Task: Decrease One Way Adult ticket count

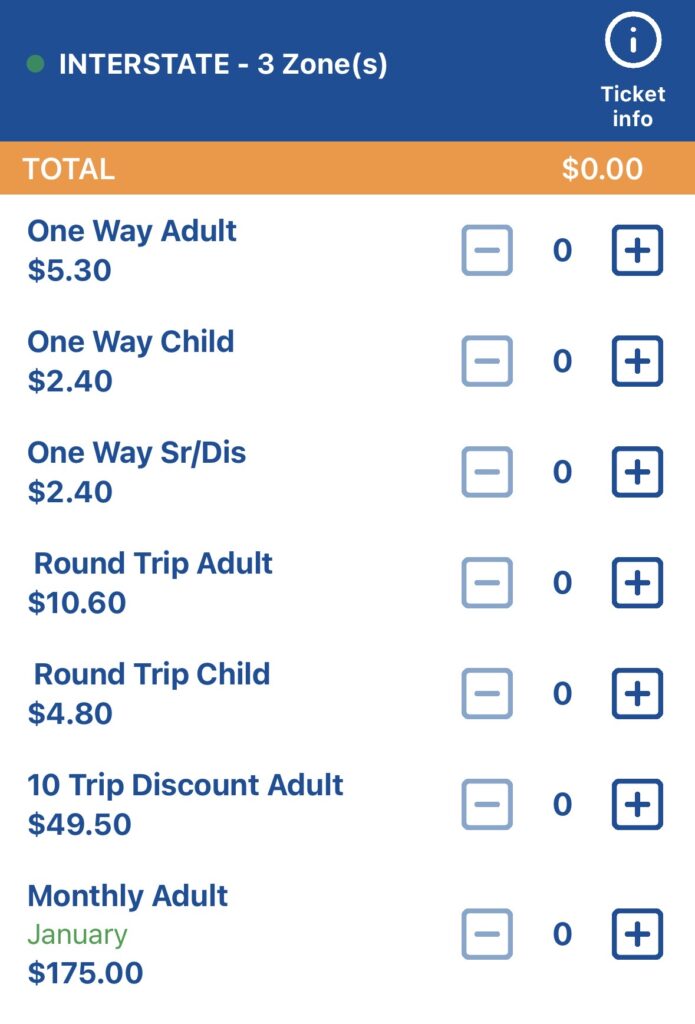Action: [487, 250]
